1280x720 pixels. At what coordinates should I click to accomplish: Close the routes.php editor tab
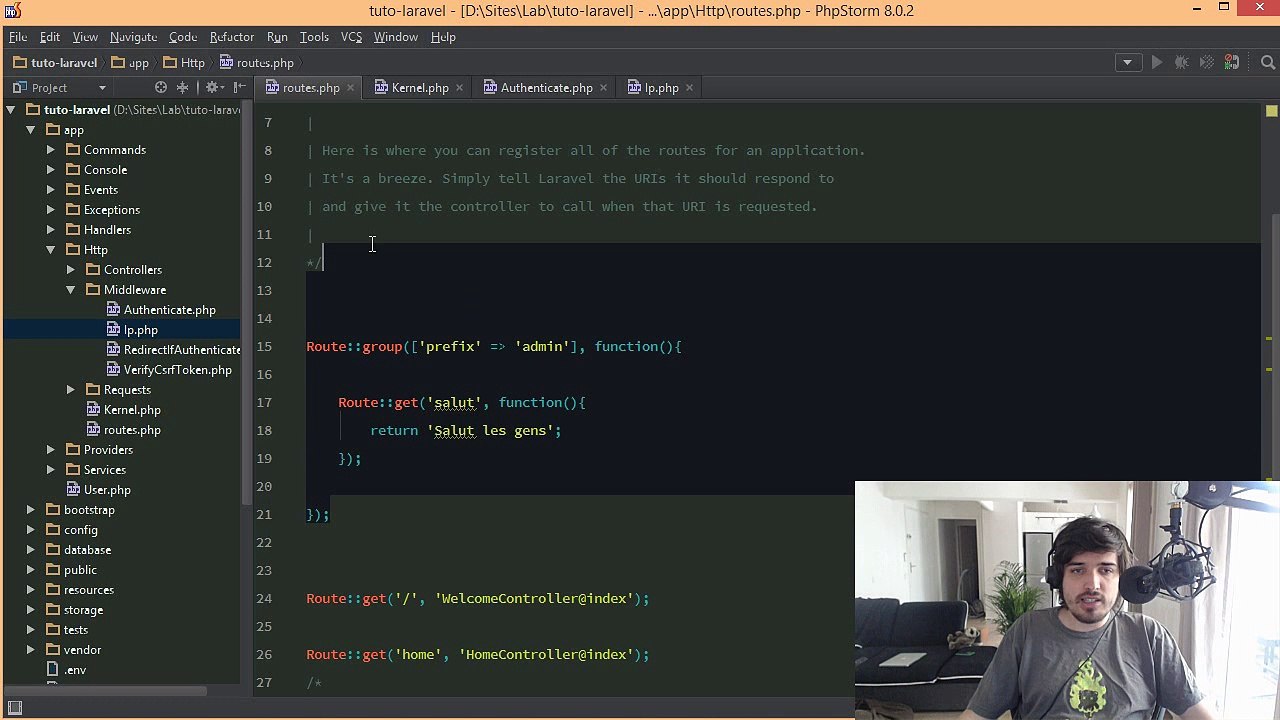pyautogui.click(x=350, y=88)
